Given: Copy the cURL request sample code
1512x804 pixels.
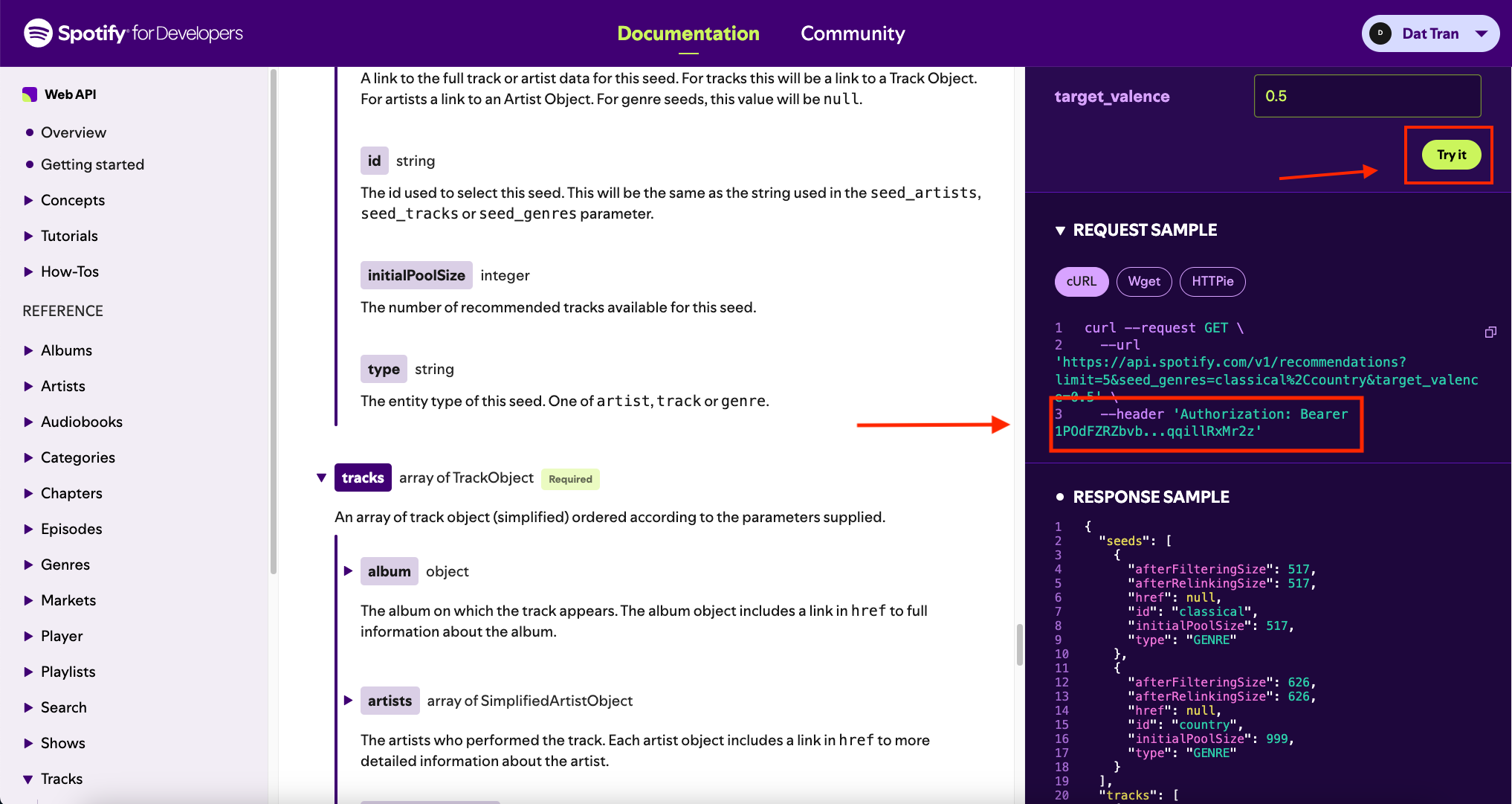Looking at the screenshot, I should coord(1490,332).
